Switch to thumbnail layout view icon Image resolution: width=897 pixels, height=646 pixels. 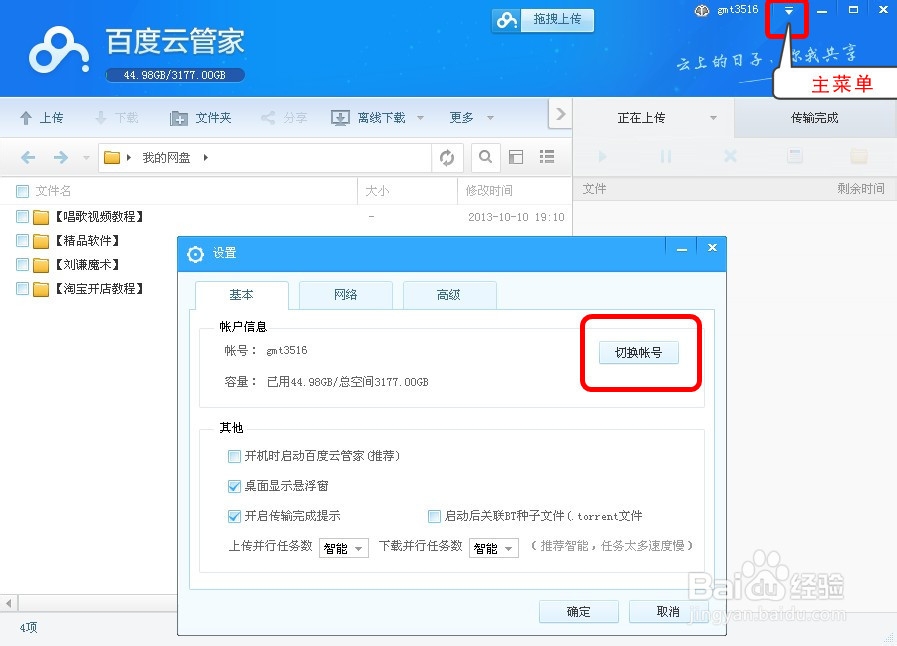tap(516, 157)
